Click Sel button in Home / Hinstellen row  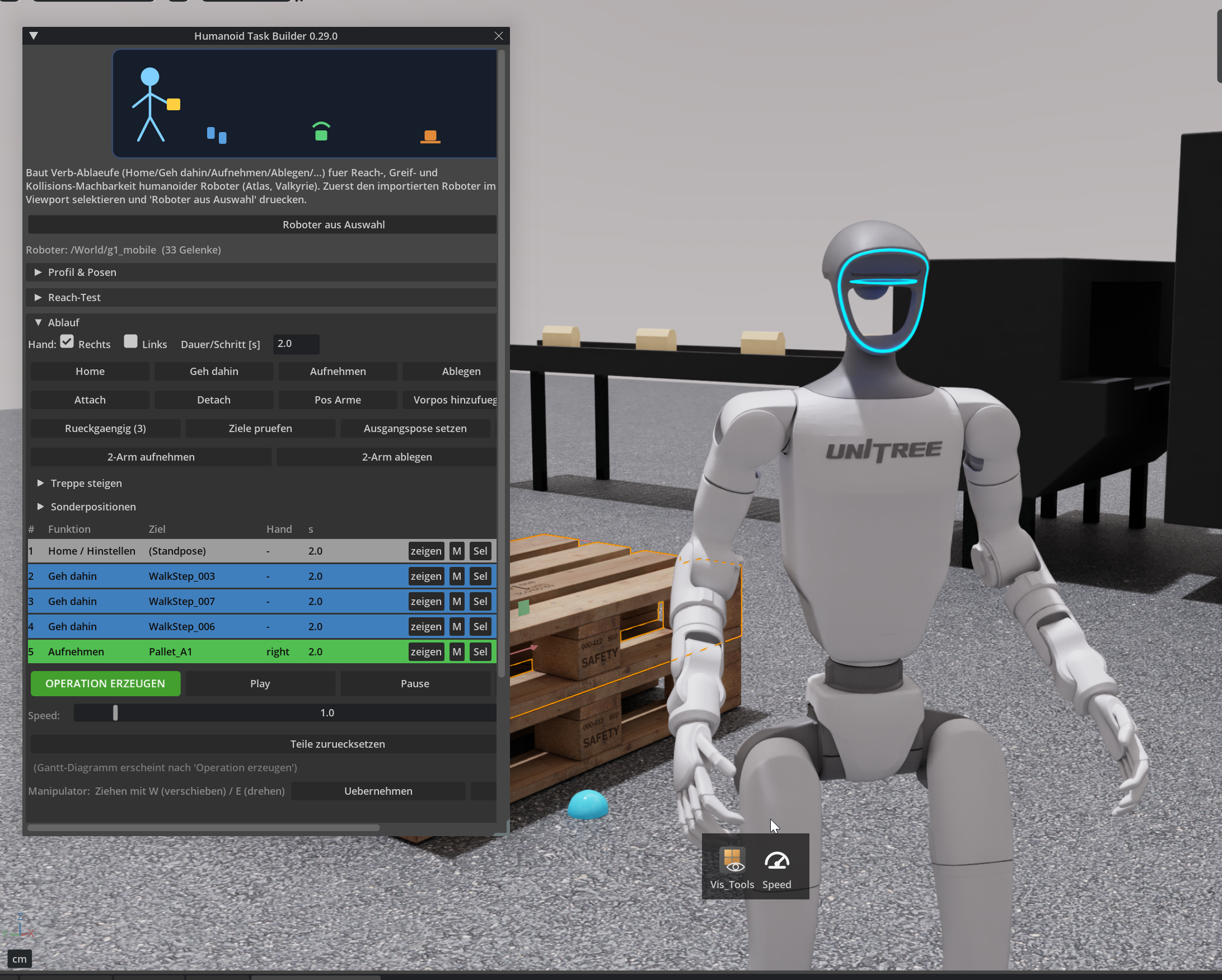pos(480,551)
